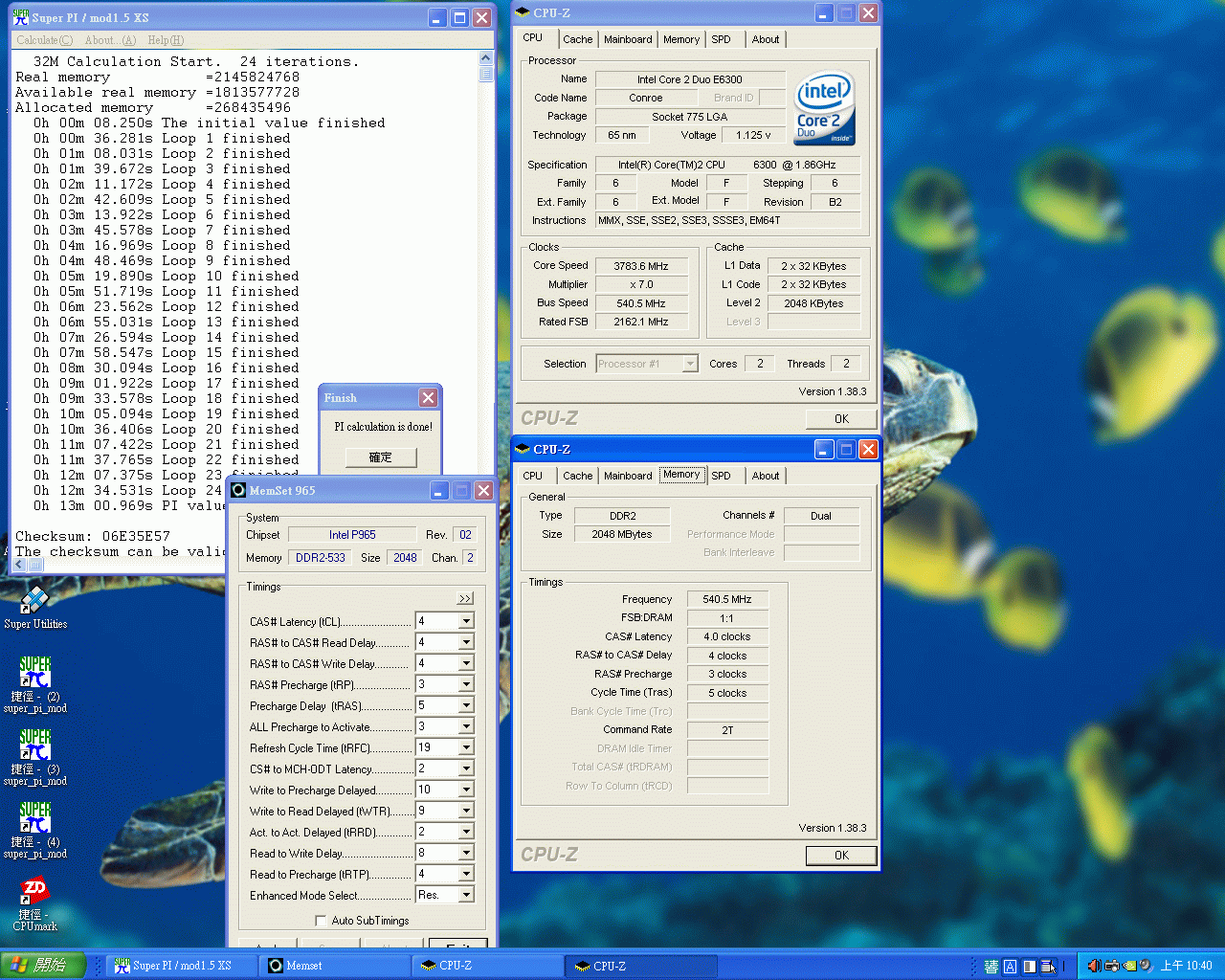Image resolution: width=1225 pixels, height=980 pixels.
Task: Open the ALL Precharge to Activate dropdown
Action: coord(466,726)
